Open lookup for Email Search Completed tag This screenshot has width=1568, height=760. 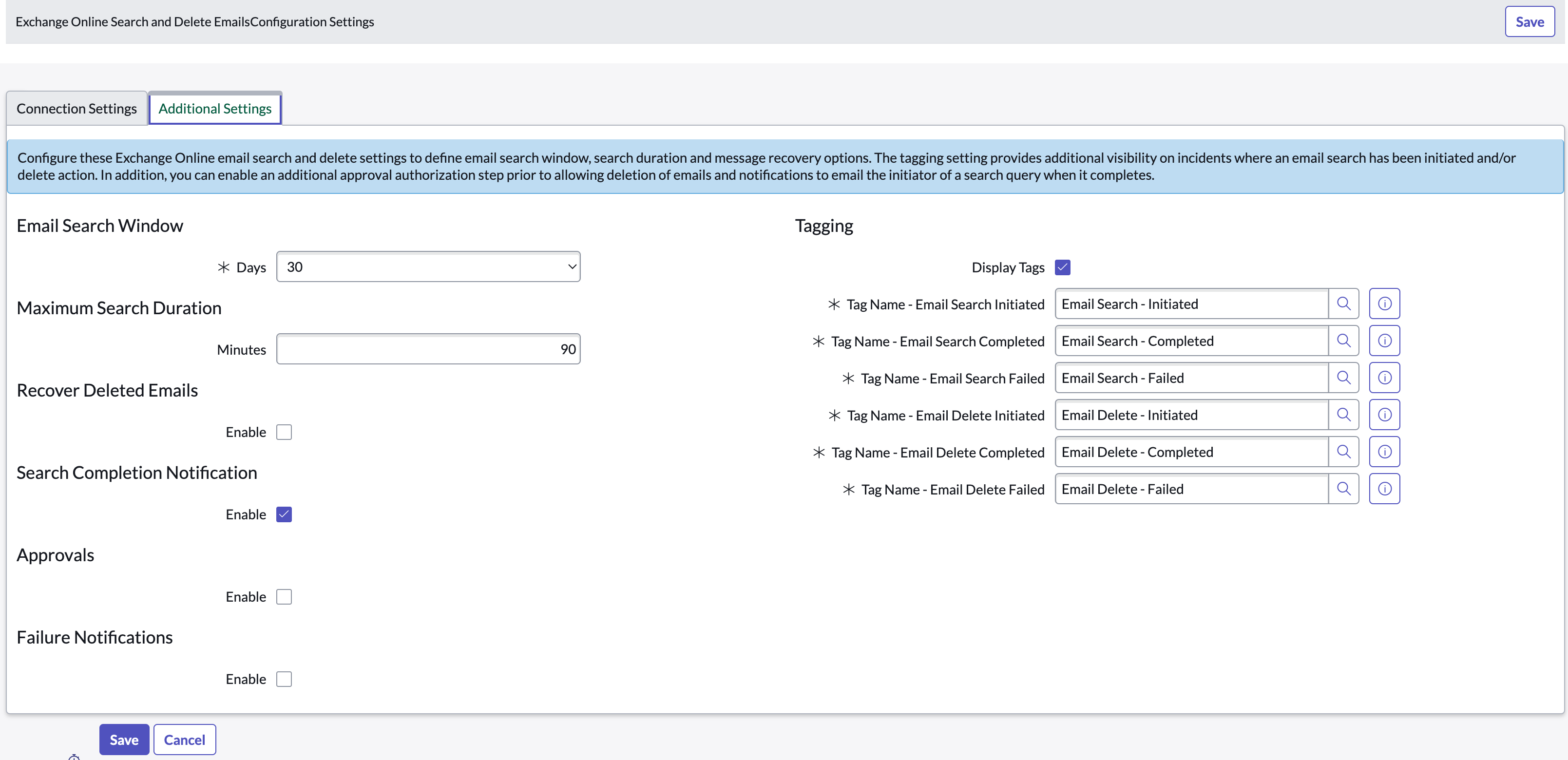(1343, 341)
